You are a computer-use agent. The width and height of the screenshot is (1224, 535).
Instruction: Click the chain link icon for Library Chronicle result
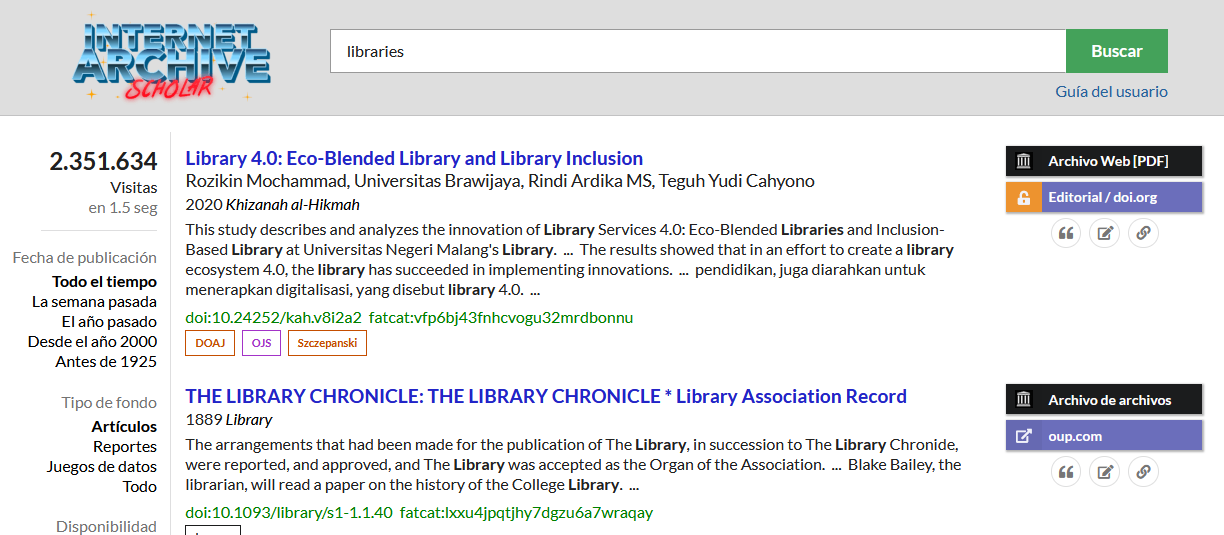[x=1143, y=472]
